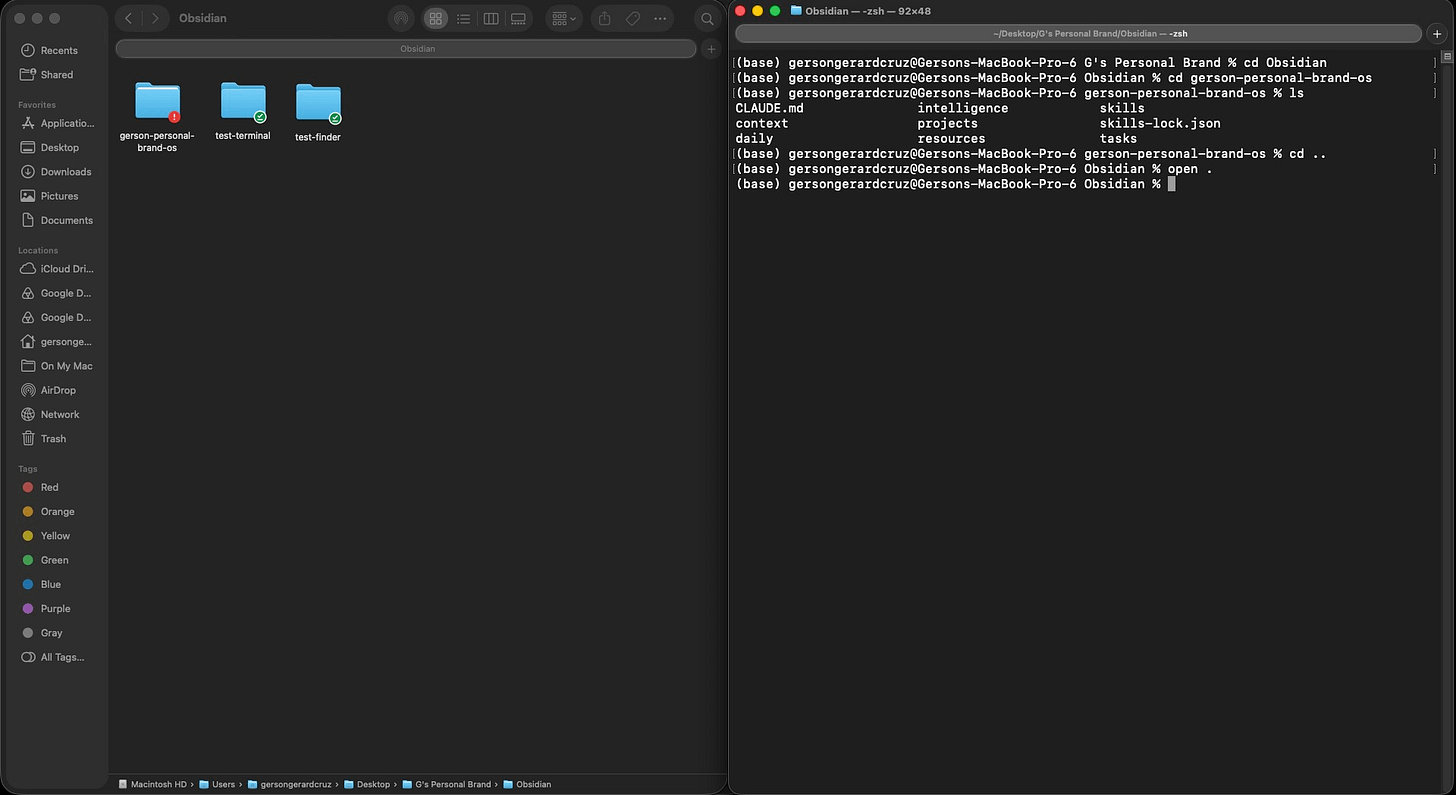This screenshot has width=1456, height=795.
Task: Click Macintosh HD in the path bar
Action: pos(152,784)
